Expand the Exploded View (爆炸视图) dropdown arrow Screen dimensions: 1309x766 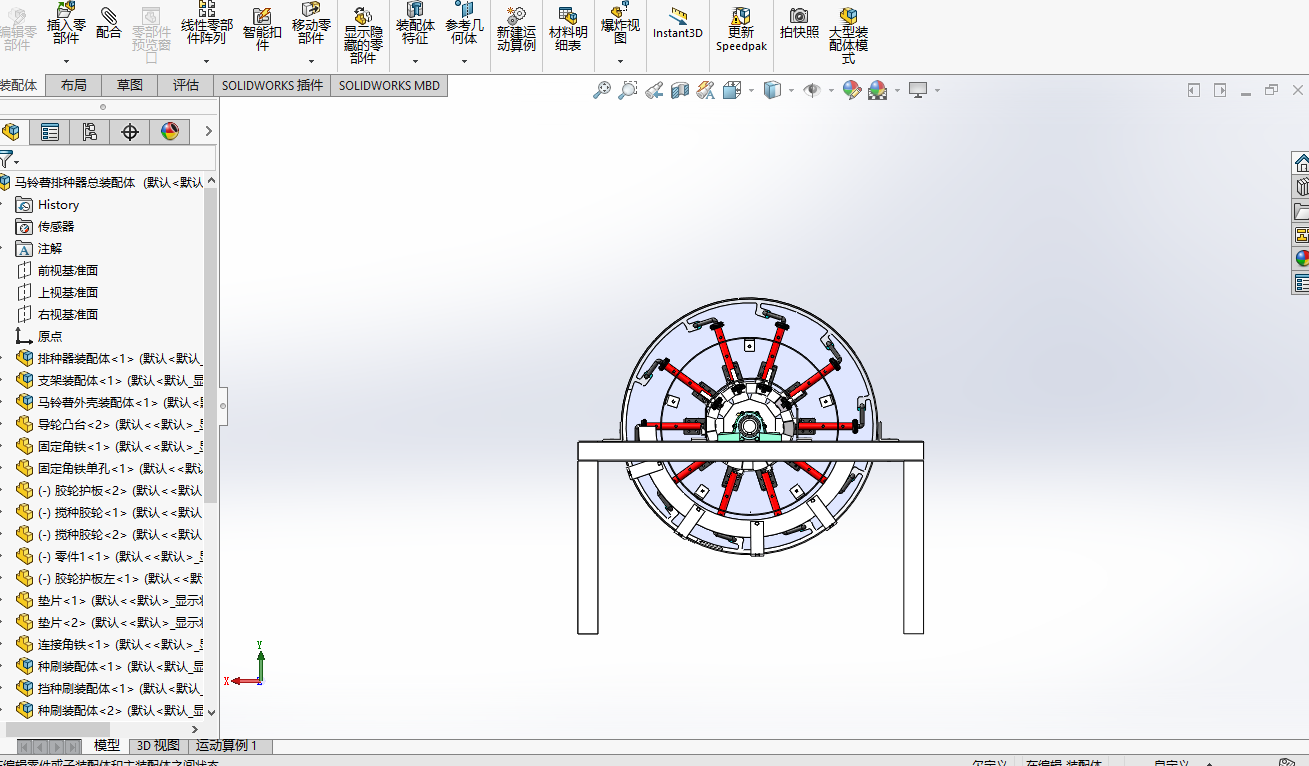pyautogui.click(x=620, y=61)
